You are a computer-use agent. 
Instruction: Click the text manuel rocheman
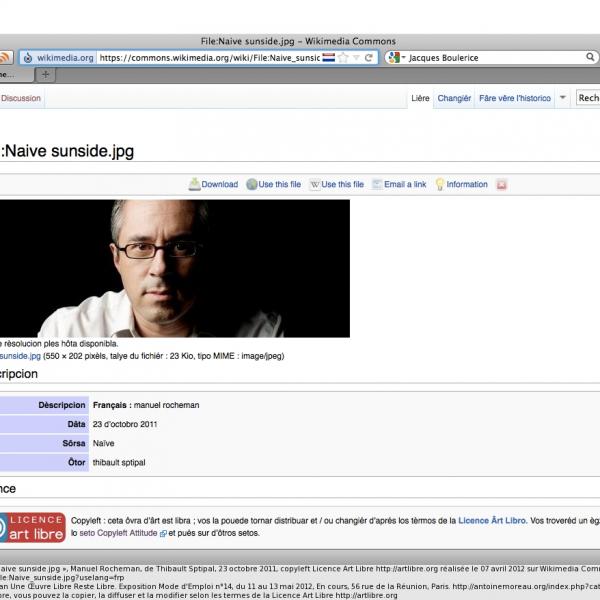pyautogui.click(x=166, y=405)
